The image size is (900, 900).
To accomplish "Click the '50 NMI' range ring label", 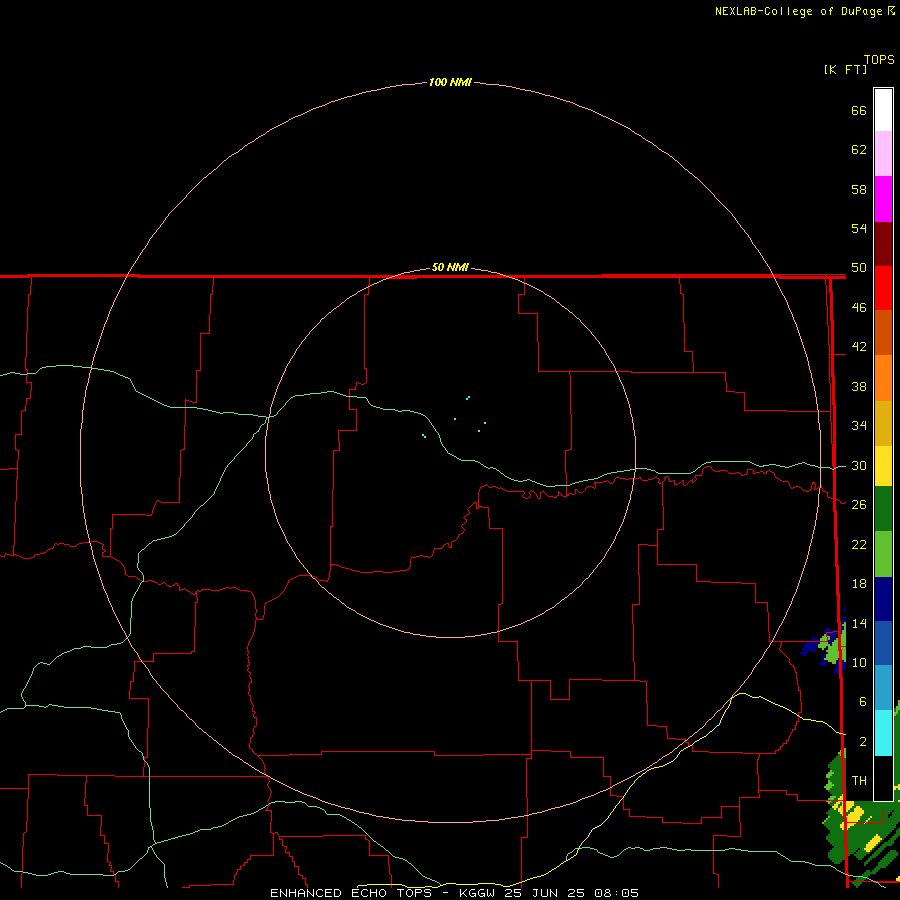I will [450, 267].
